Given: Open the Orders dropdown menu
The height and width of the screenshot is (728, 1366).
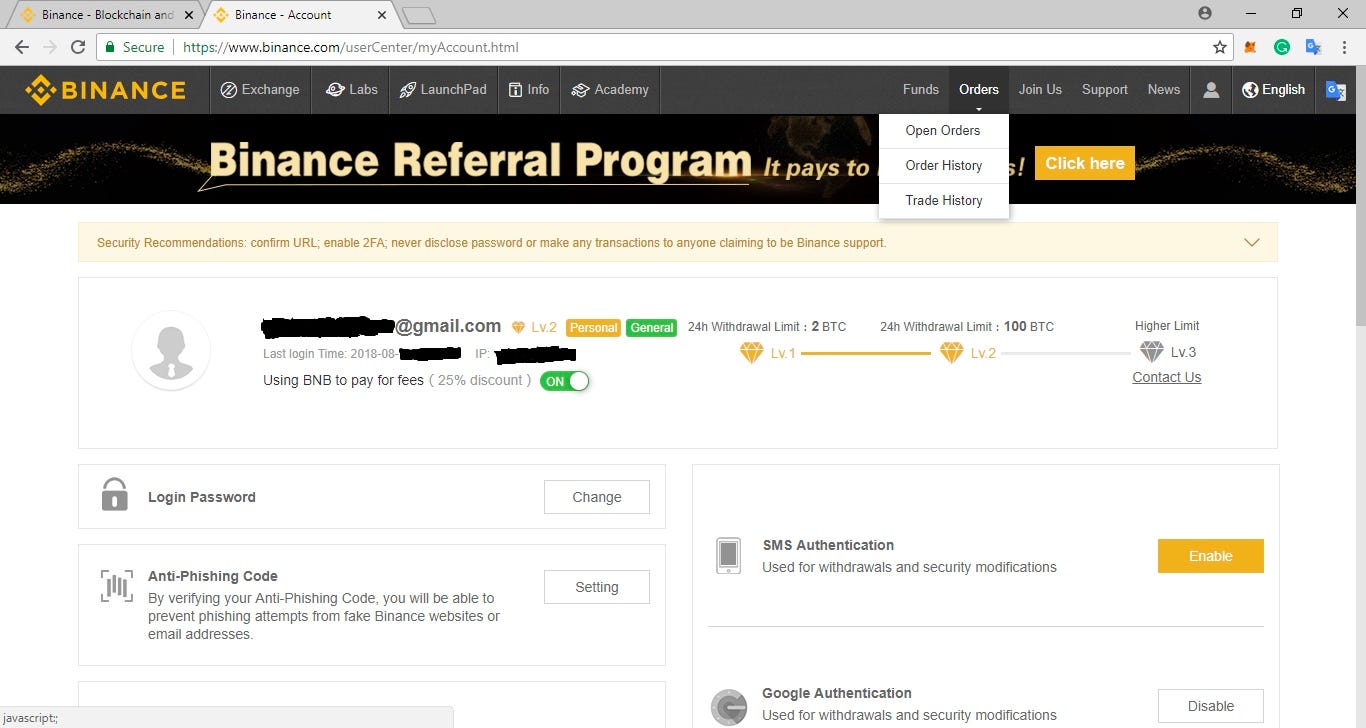Looking at the screenshot, I should (979, 90).
